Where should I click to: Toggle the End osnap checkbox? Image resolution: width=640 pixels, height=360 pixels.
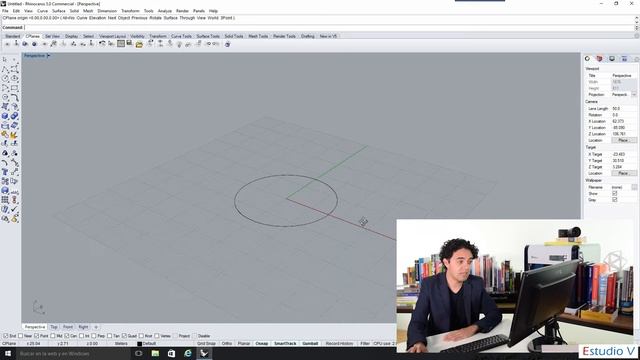coord(6,336)
